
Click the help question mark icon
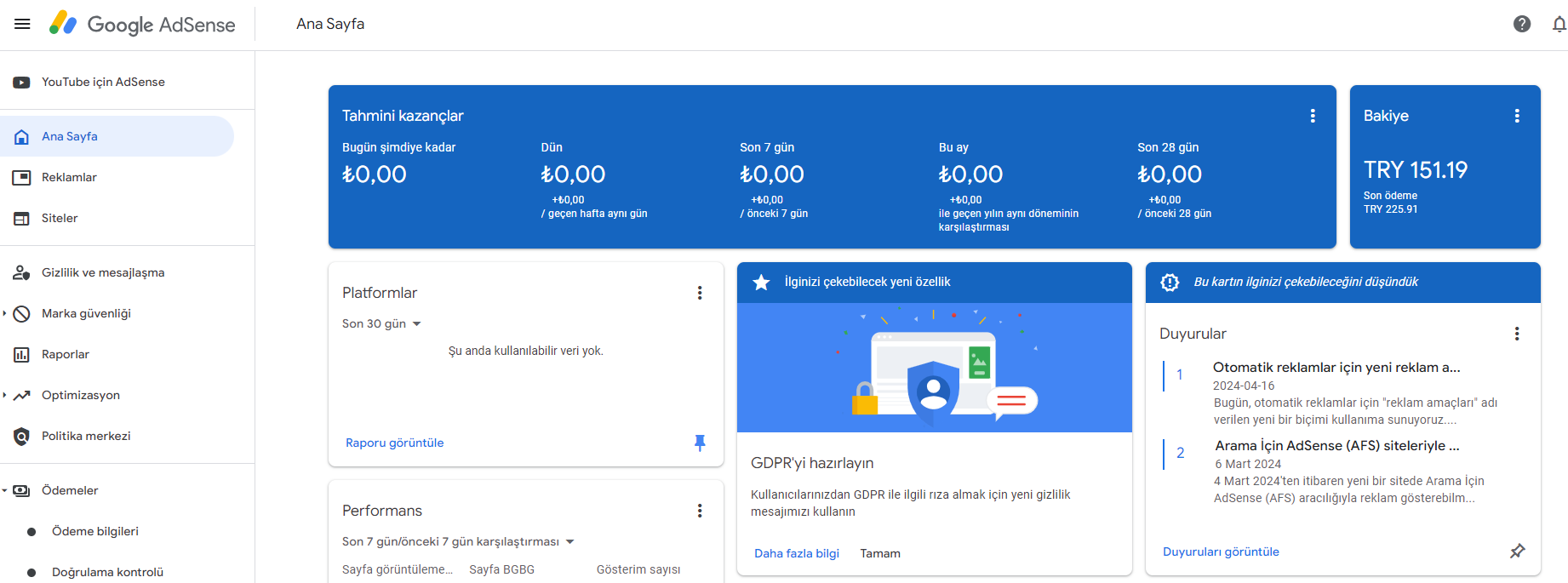(x=1522, y=24)
